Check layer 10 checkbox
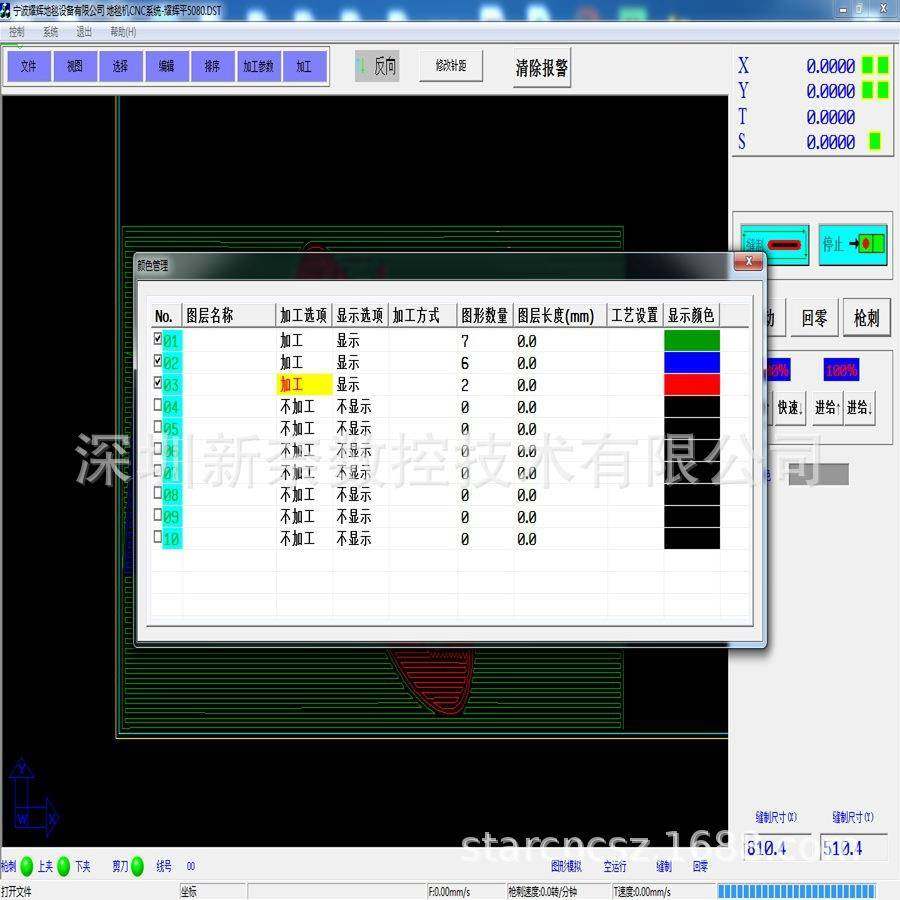Image resolution: width=900 pixels, height=900 pixels. 158,537
